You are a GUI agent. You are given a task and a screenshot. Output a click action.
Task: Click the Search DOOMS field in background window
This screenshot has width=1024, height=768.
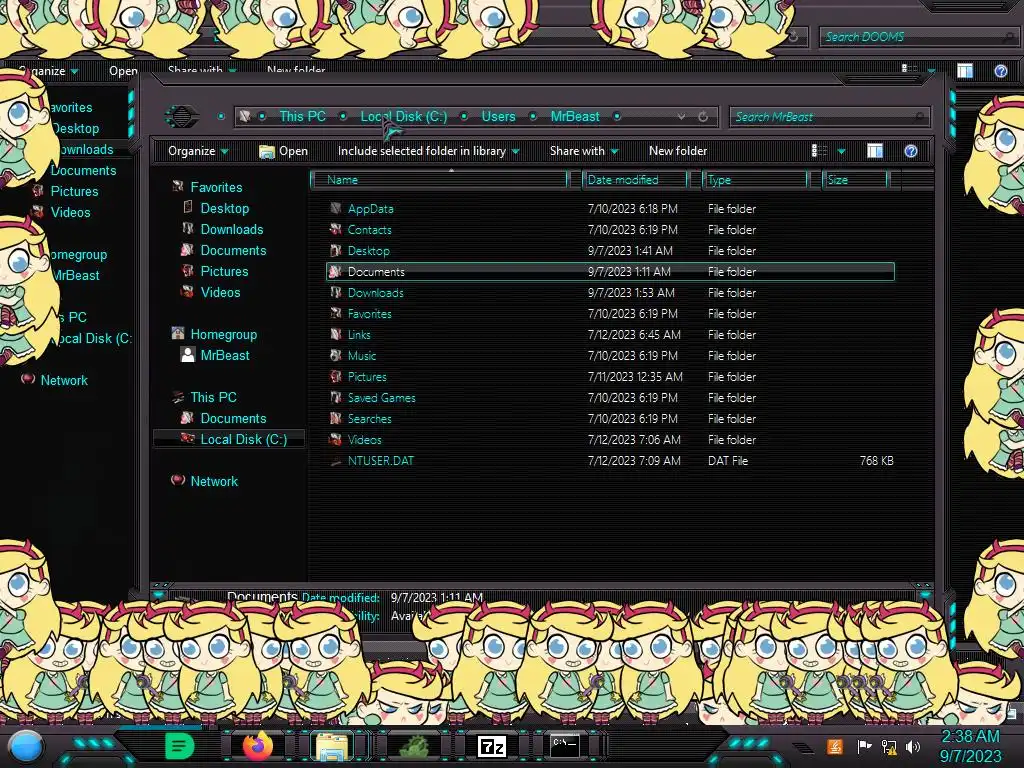pos(918,37)
